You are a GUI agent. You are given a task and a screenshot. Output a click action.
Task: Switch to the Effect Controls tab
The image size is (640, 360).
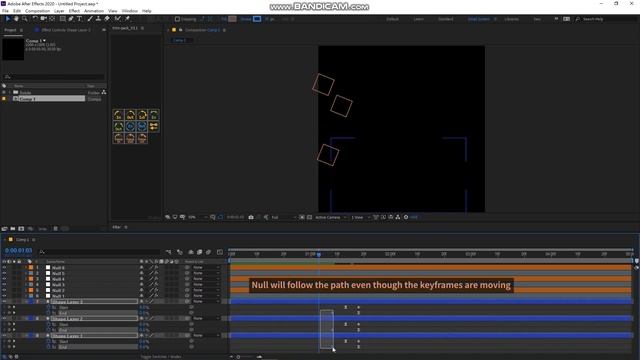tap(66, 30)
